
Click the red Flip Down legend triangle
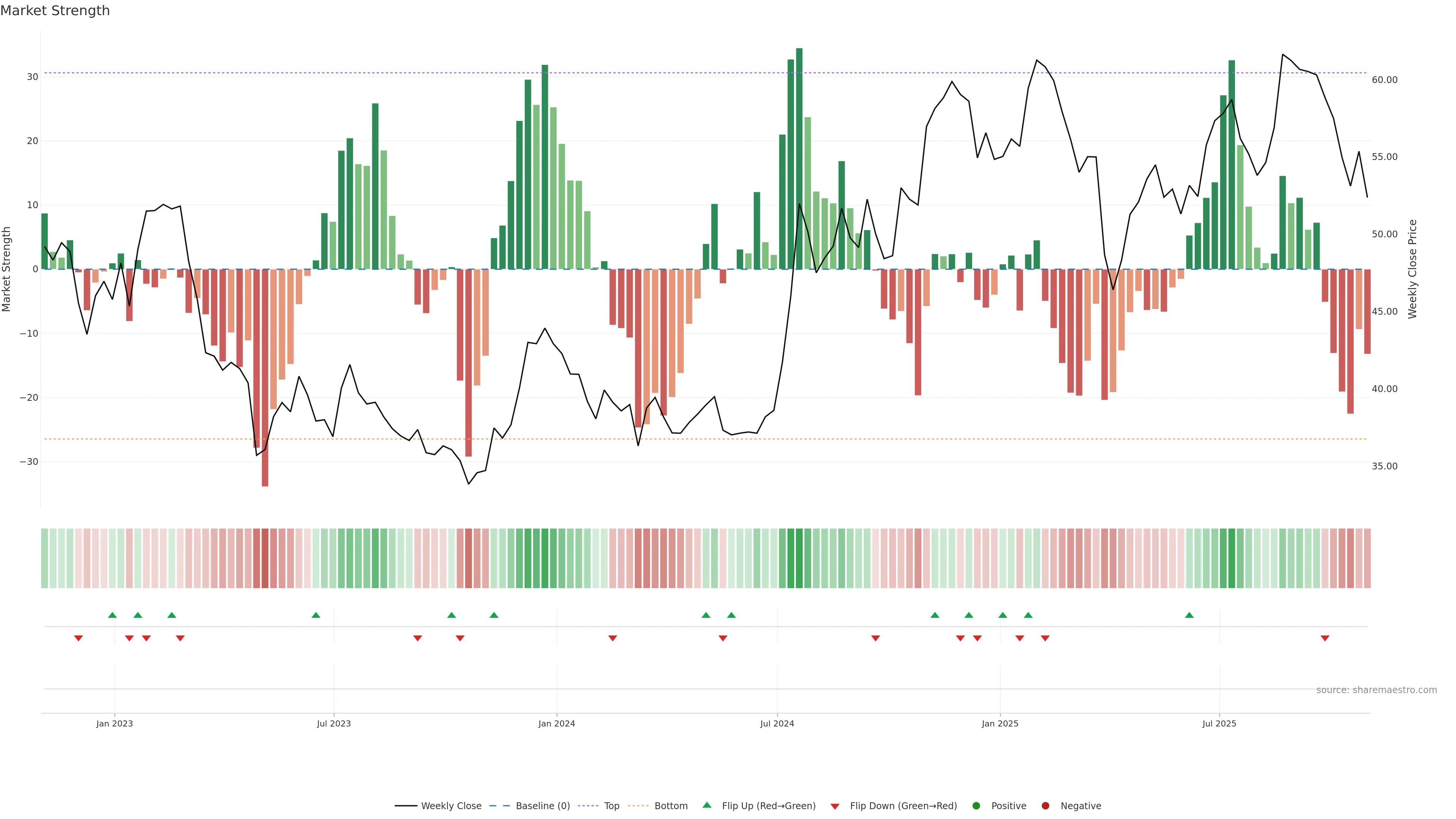(835, 806)
